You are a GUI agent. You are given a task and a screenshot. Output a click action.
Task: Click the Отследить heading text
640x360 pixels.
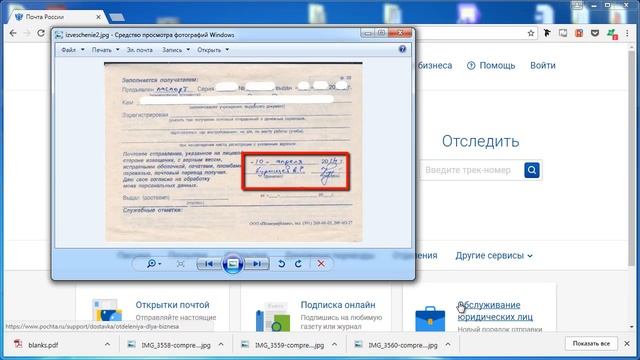[x=480, y=141]
